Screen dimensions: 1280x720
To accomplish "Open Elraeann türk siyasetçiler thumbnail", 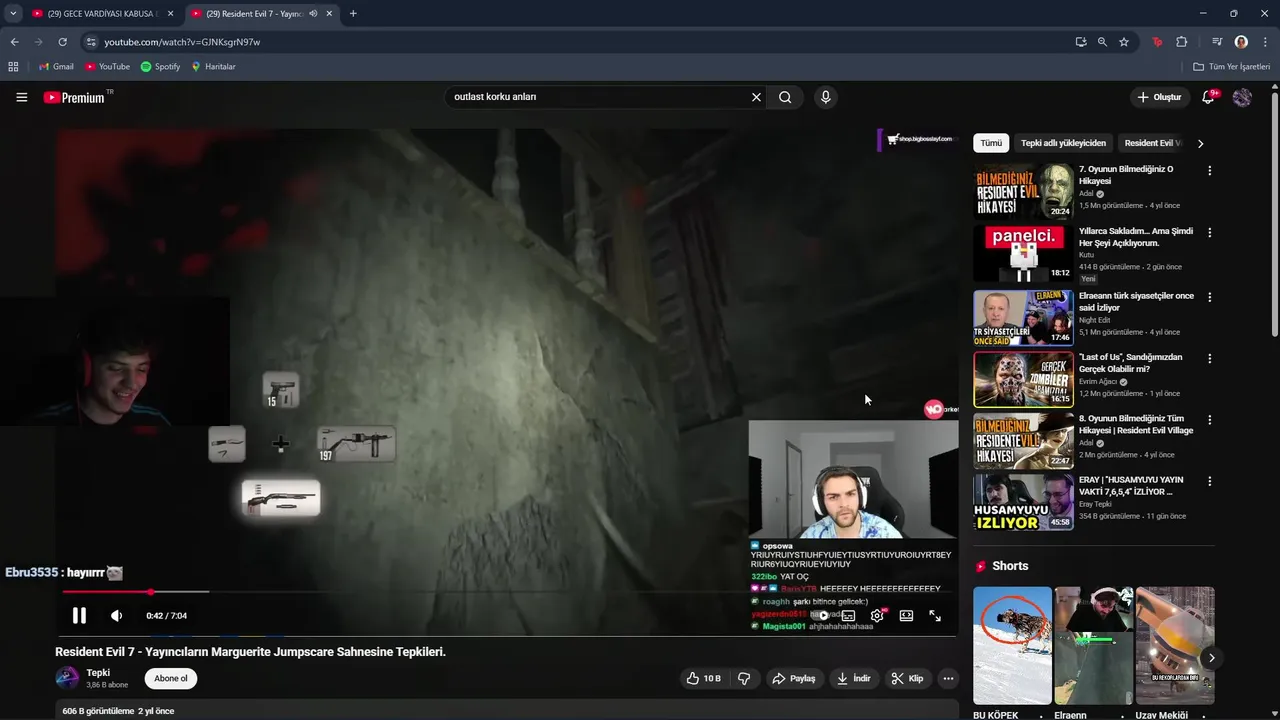I will pyautogui.click(x=1023, y=318).
